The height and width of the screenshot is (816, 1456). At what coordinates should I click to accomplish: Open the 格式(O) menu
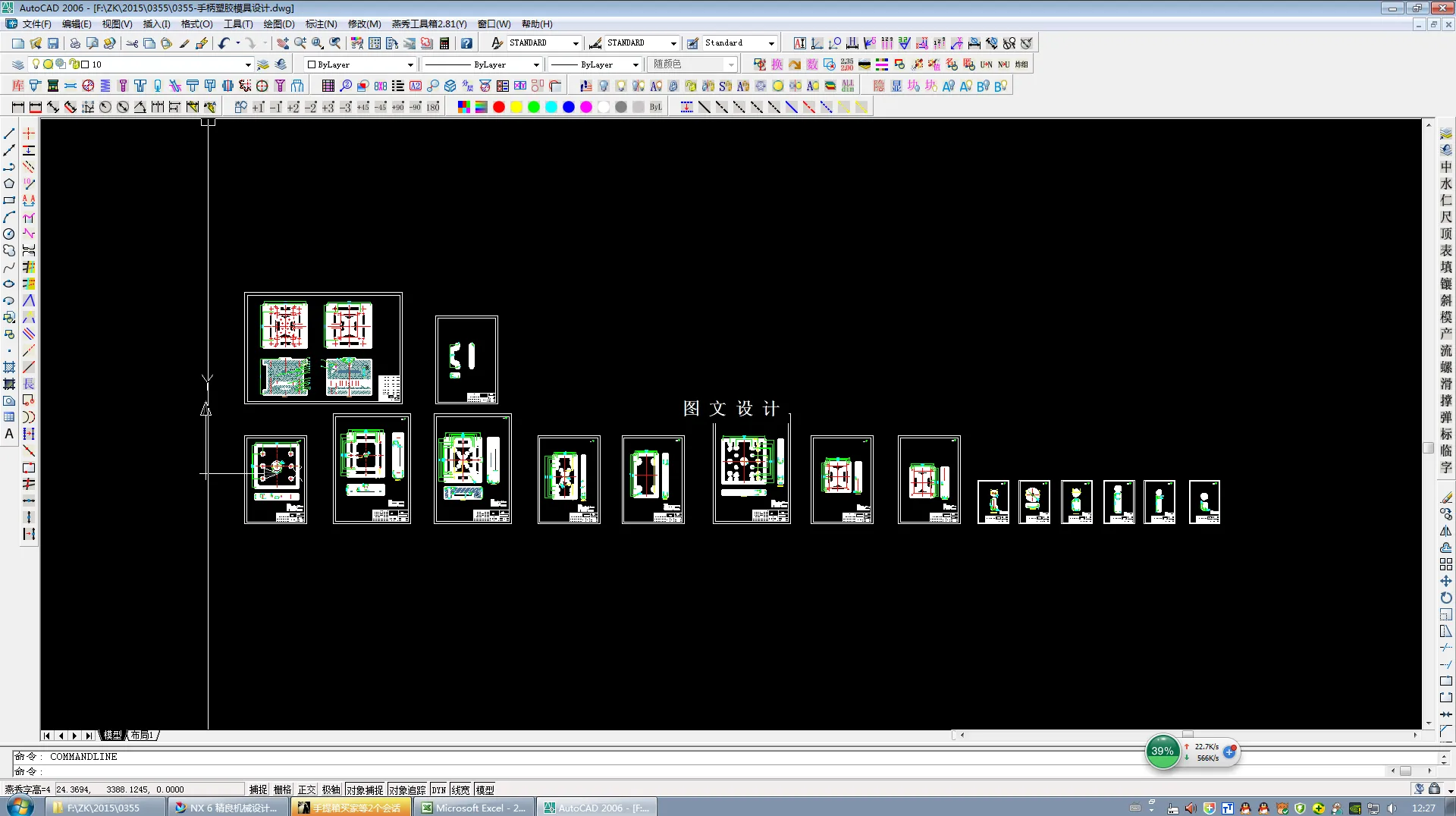197,24
